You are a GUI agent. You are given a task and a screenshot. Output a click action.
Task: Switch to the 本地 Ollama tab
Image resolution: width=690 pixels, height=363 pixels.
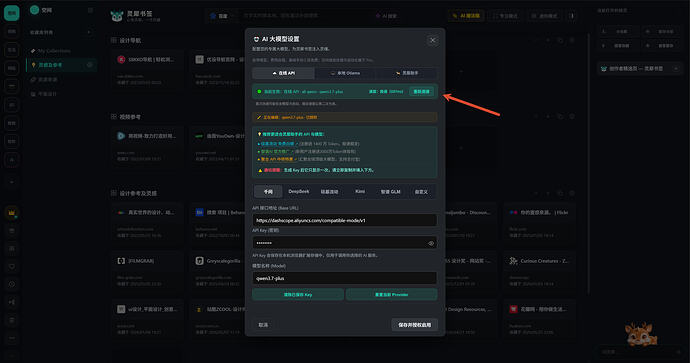[x=345, y=73]
